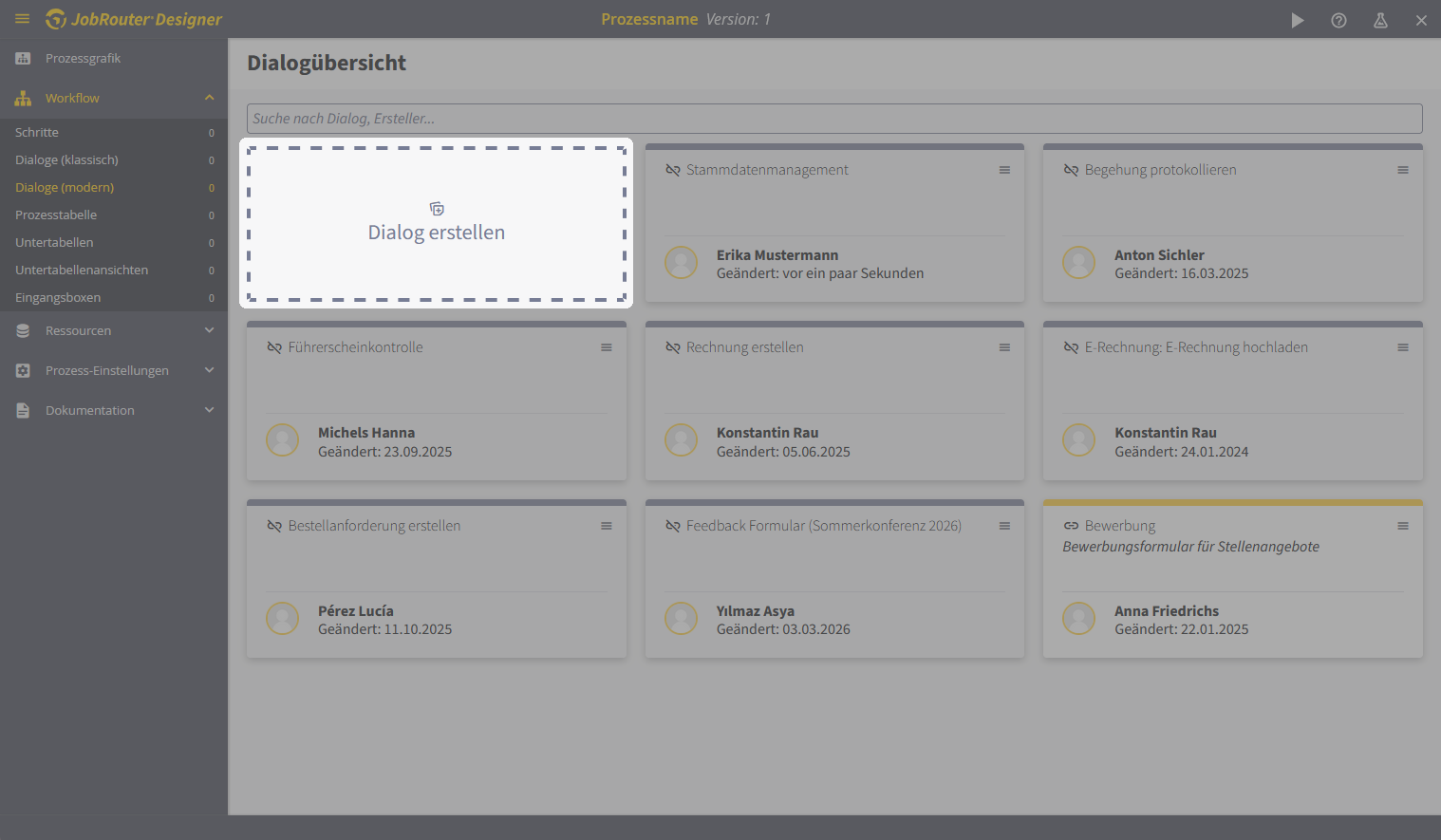Open the help question mark icon
Screen dimensions: 1441x840
pos(1338,20)
